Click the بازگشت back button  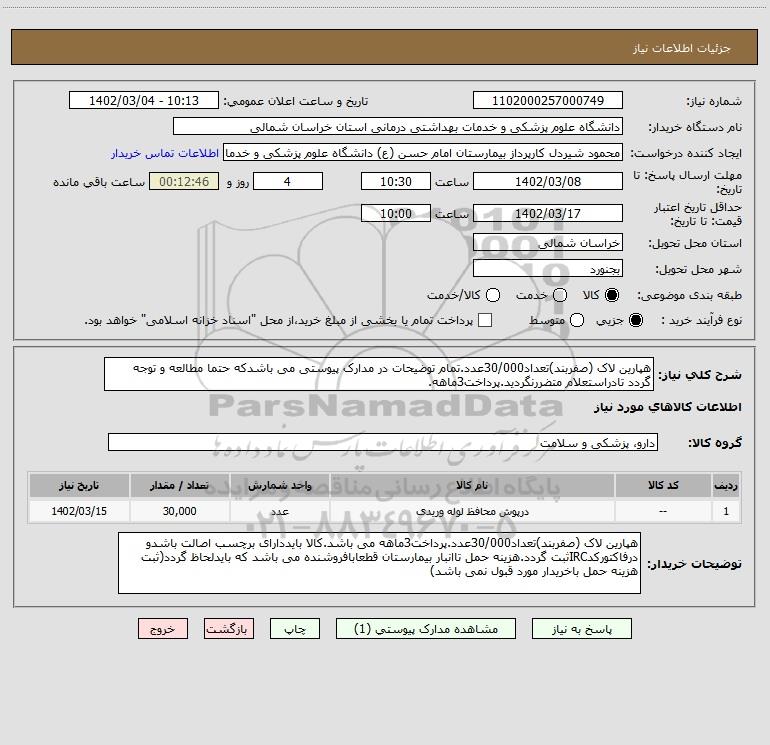[x=229, y=629]
